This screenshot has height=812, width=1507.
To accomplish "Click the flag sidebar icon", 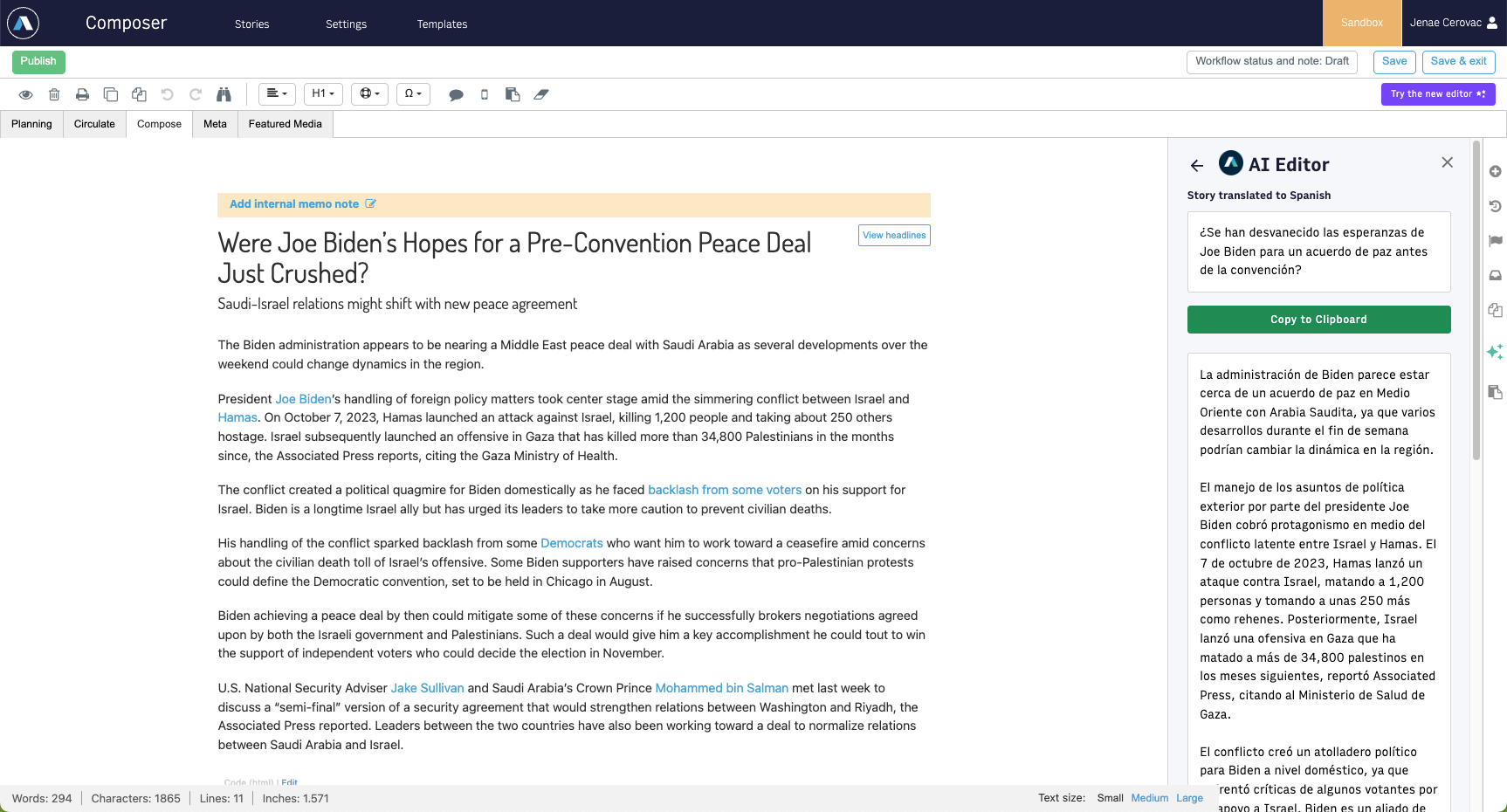I will 1495,241.
